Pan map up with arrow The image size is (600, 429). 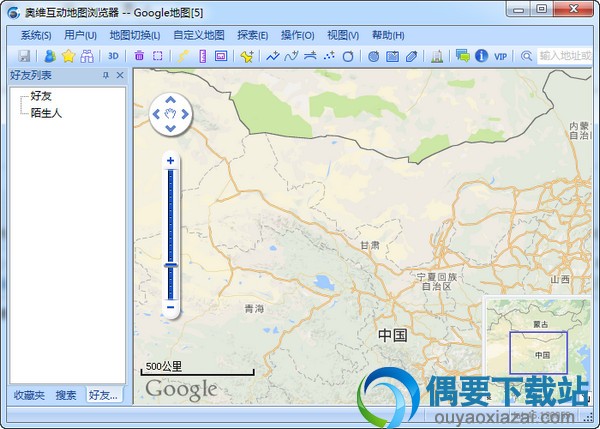(x=171, y=100)
